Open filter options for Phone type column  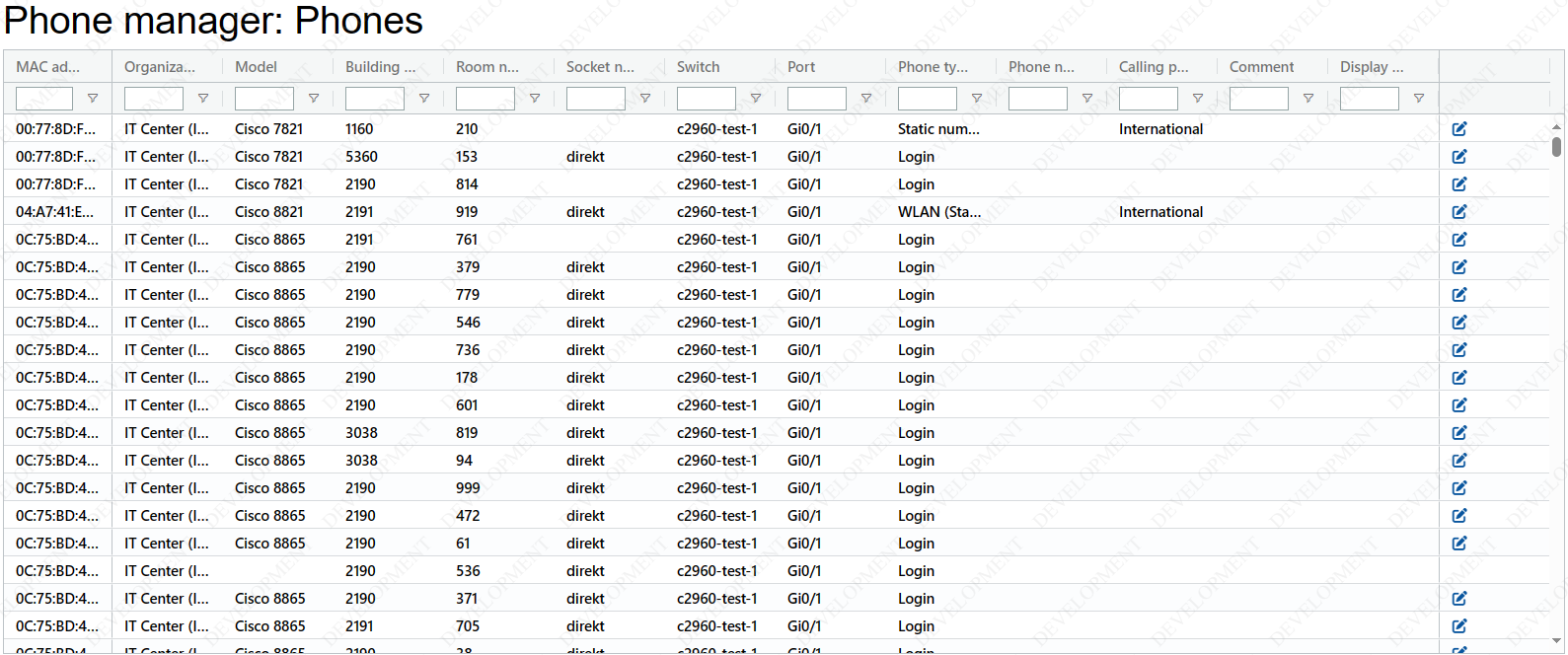(977, 99)
